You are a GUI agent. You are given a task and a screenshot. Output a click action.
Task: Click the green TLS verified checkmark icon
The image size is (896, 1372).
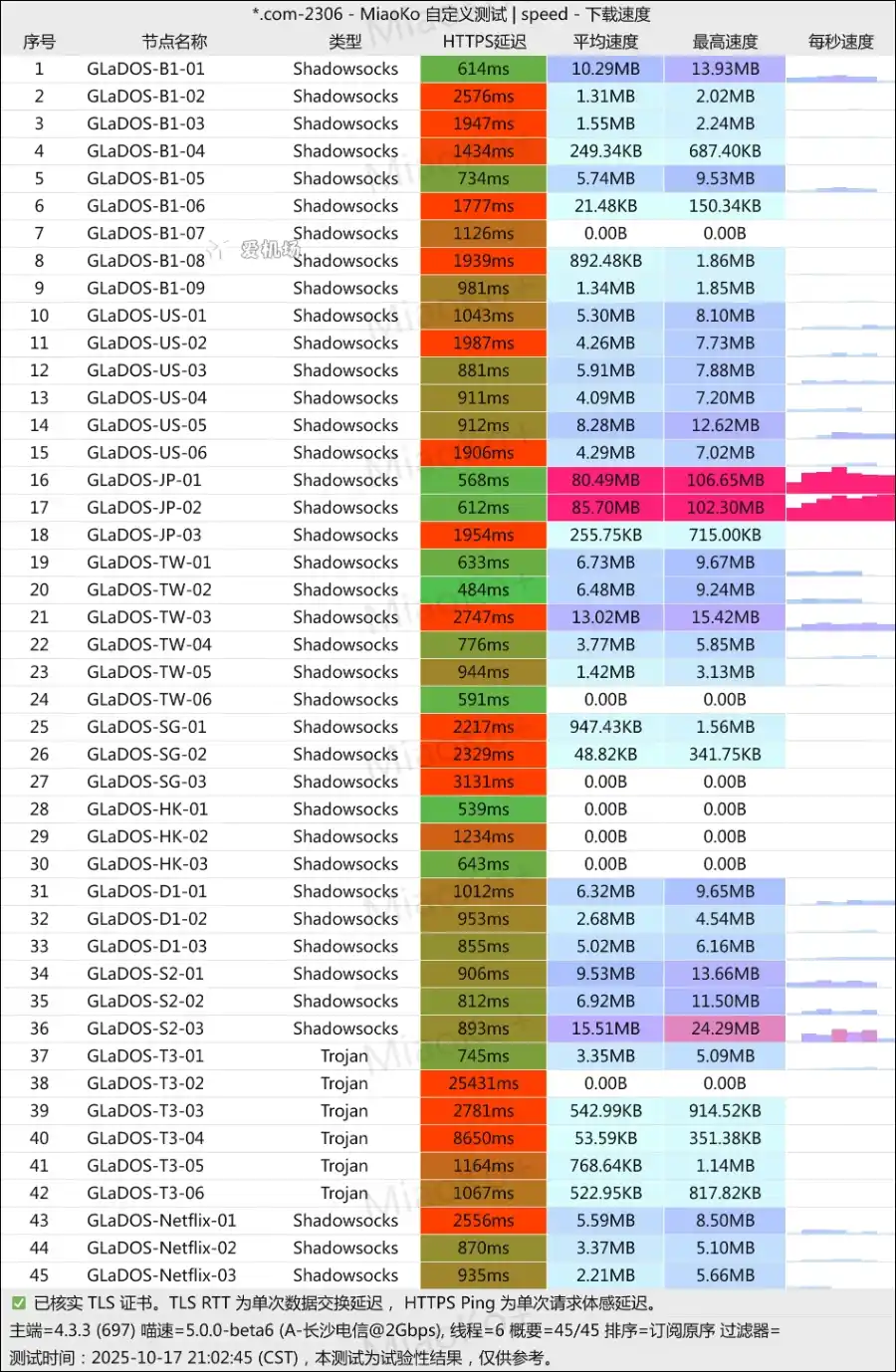[x=18, y=1303]
